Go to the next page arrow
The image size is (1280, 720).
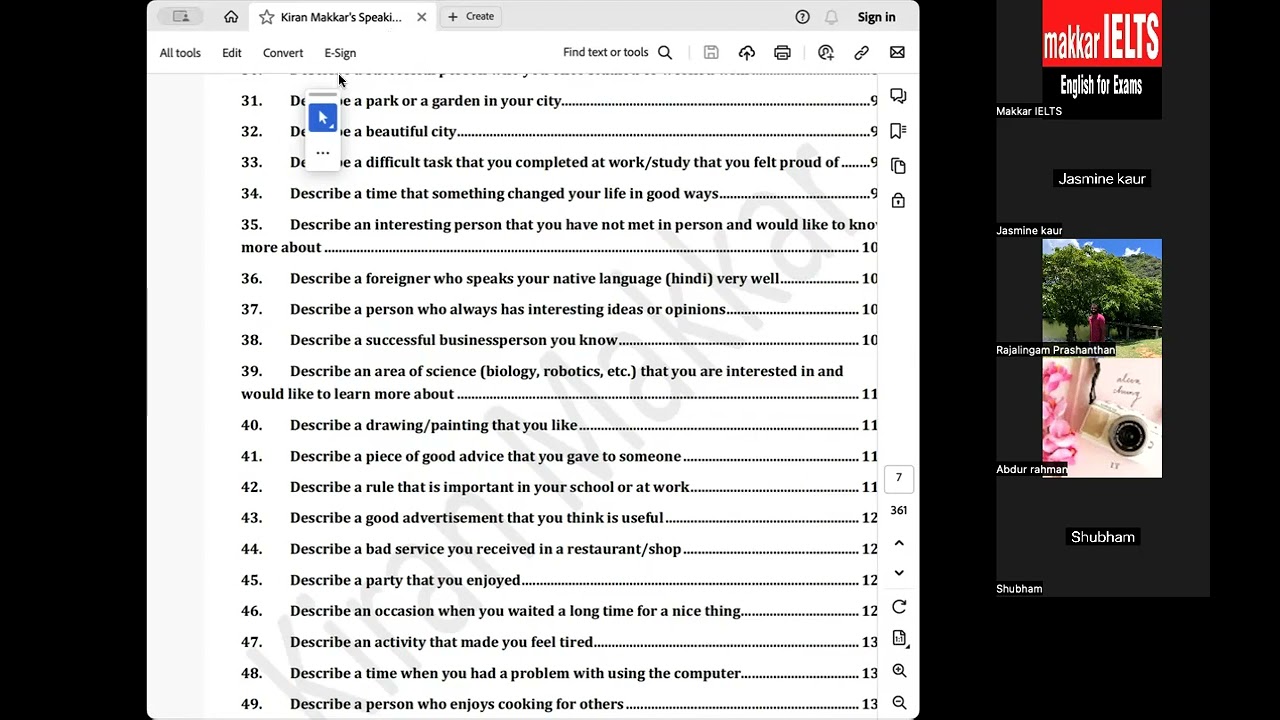coord(899,573)
